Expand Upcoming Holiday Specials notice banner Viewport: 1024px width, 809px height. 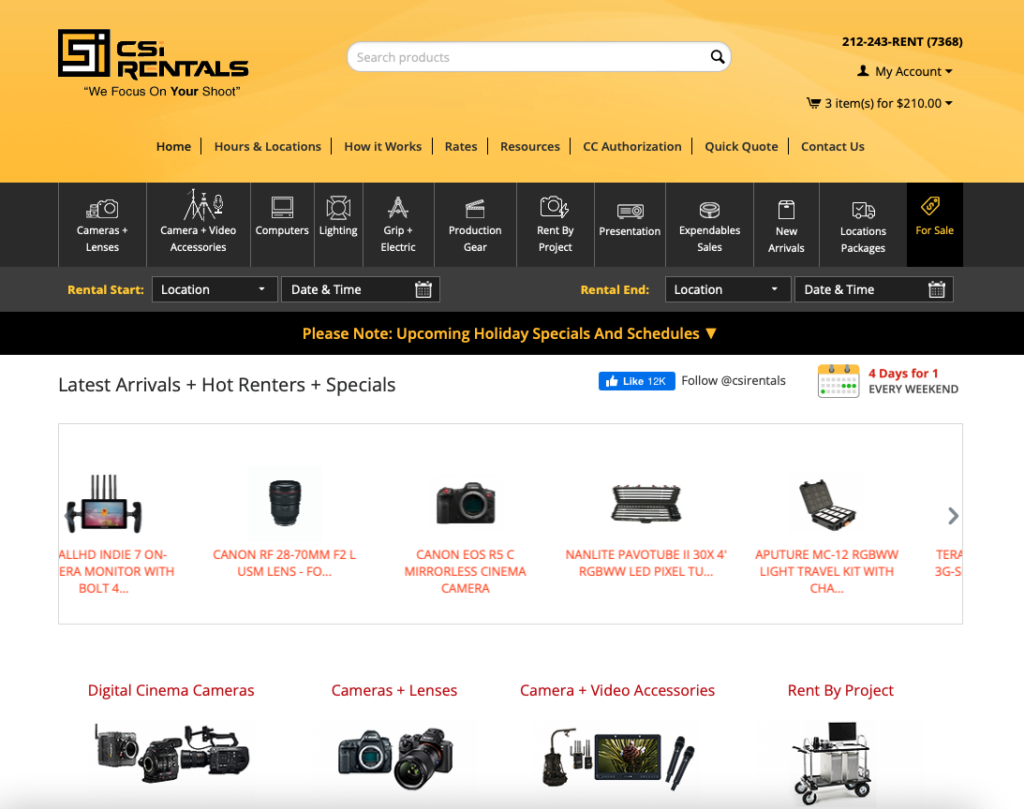click(509, 333)
